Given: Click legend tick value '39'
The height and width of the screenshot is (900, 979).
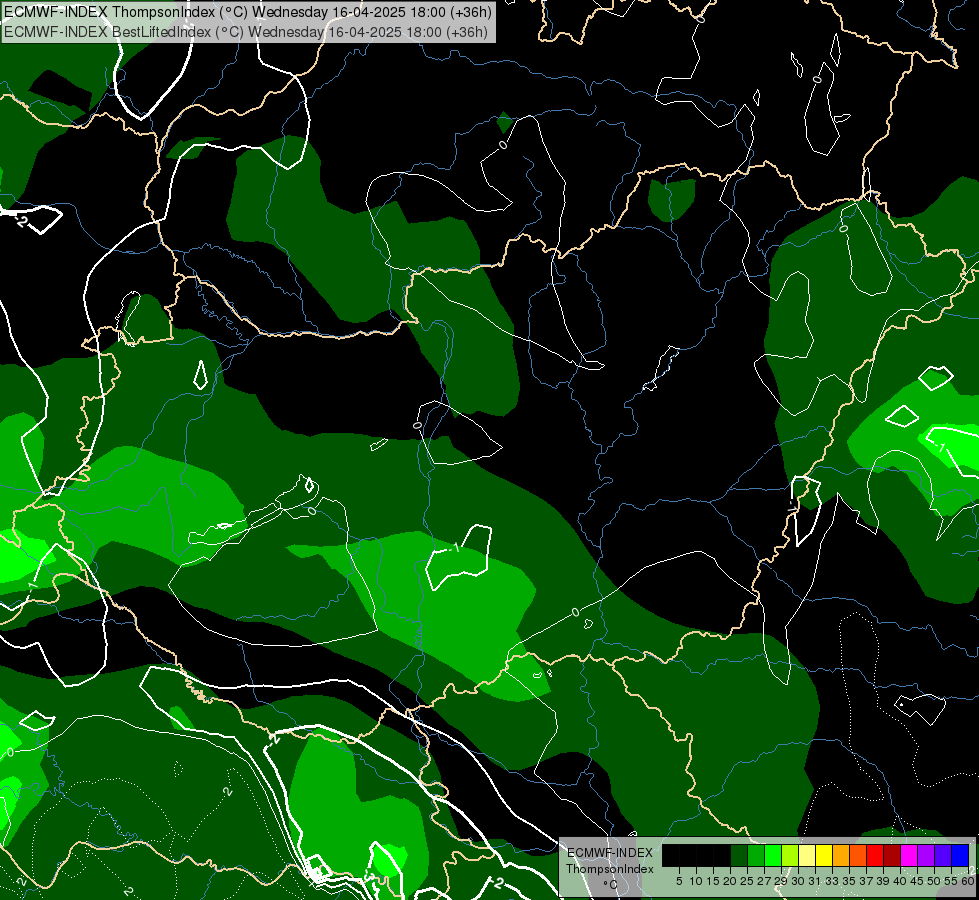Looking at the screenshot, I should (x=883, y=881).
